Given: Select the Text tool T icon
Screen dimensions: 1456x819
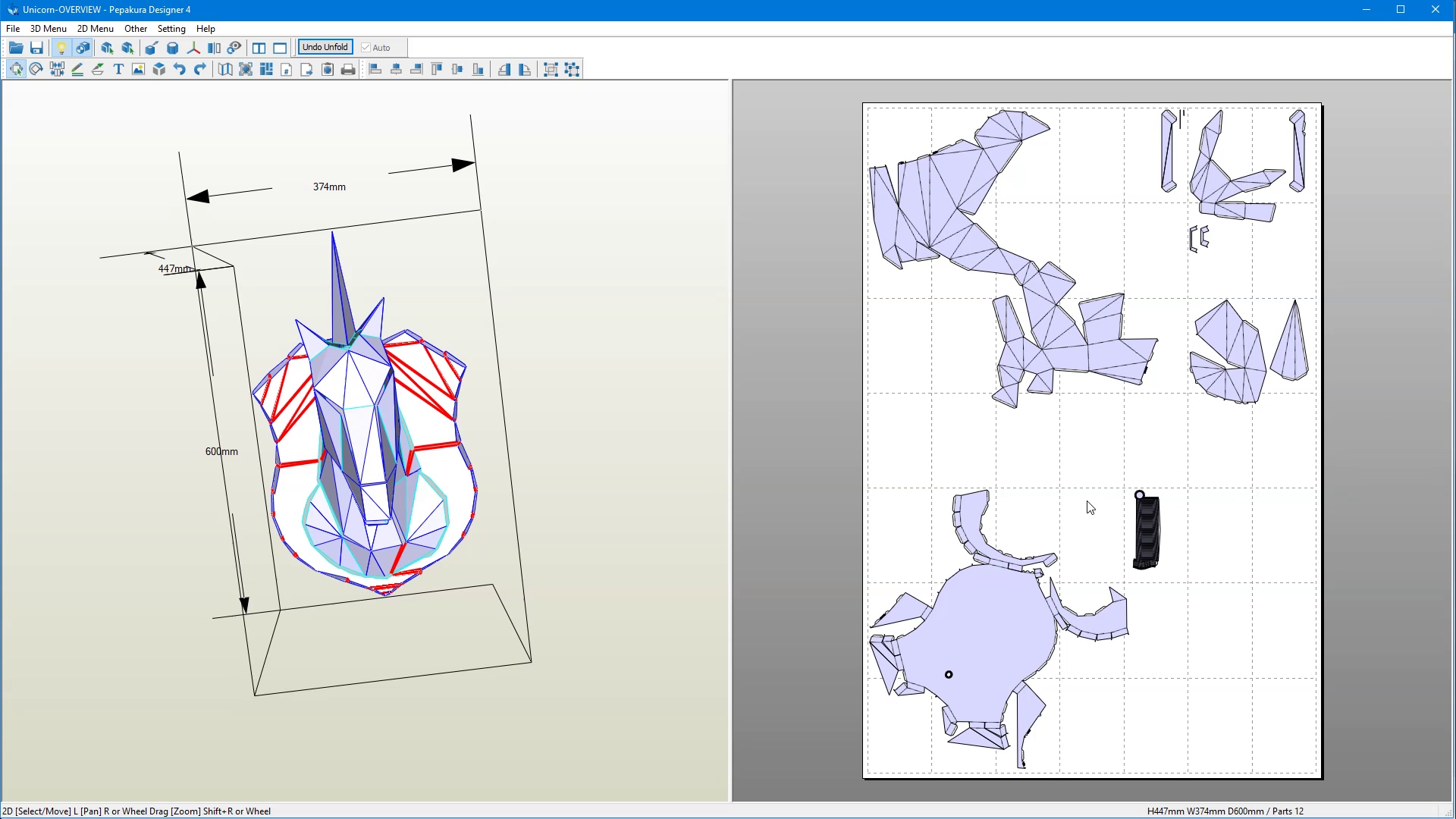Looking at the screenshot, I should [x=118, y=69].
